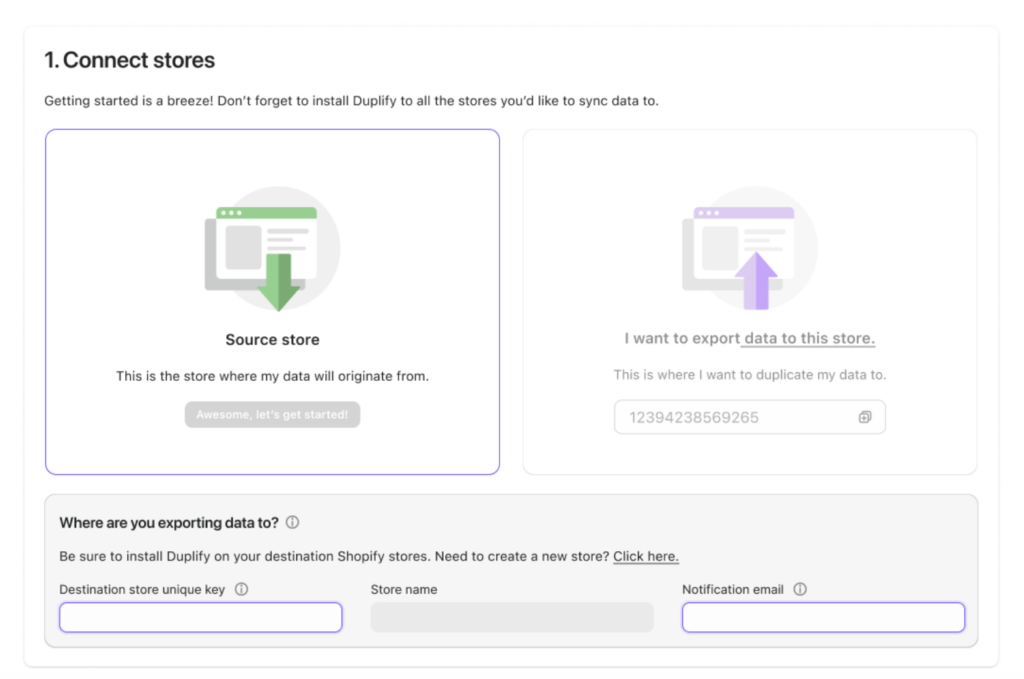Click into the Notification email field

coord(823,618)
